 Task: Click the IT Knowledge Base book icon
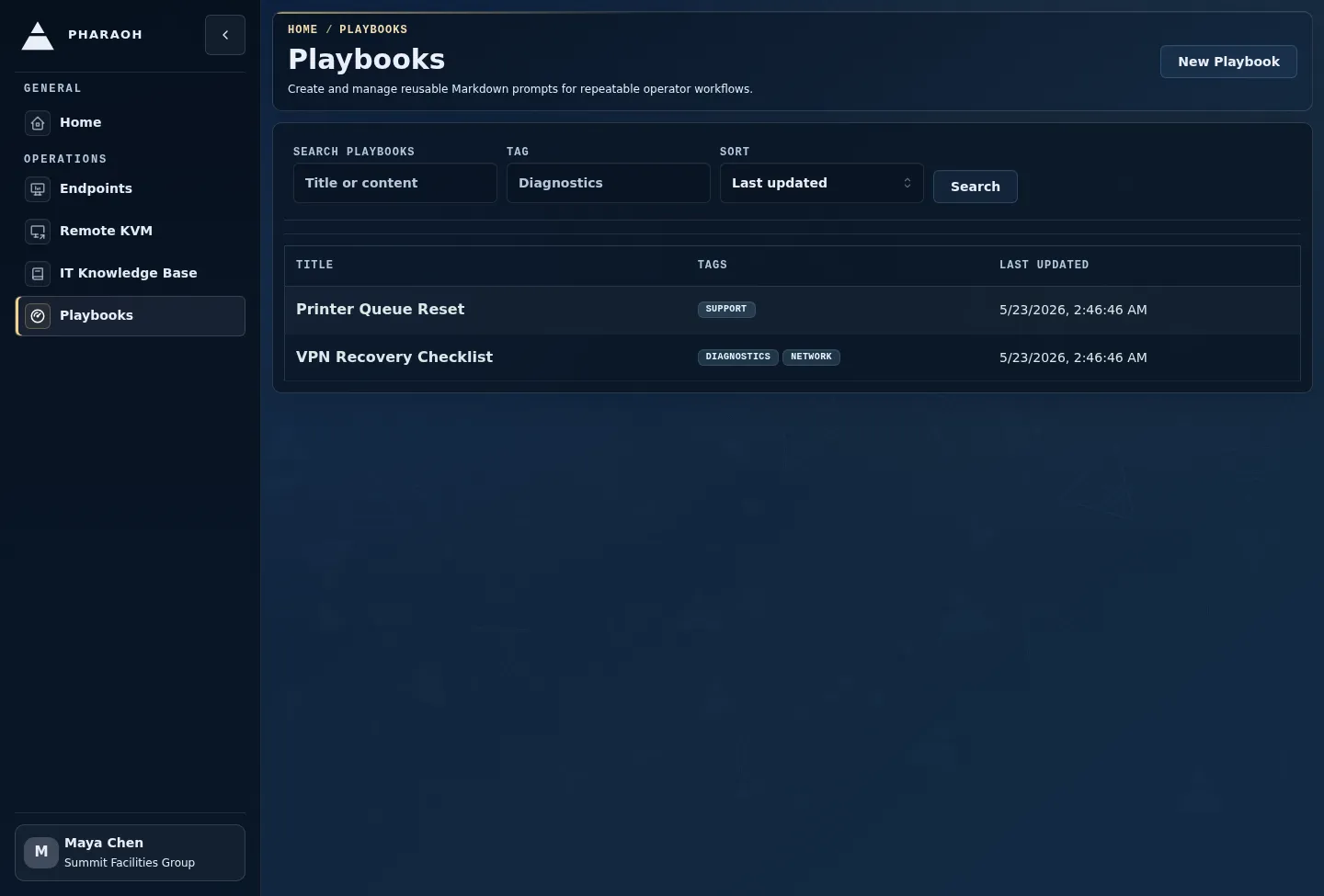38,273
